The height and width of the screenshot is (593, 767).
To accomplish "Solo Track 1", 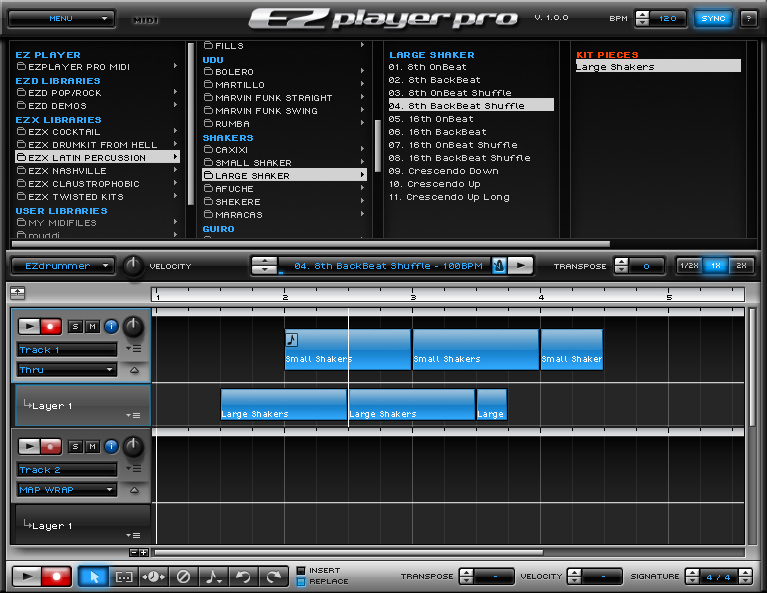I will tap(75, 326).
